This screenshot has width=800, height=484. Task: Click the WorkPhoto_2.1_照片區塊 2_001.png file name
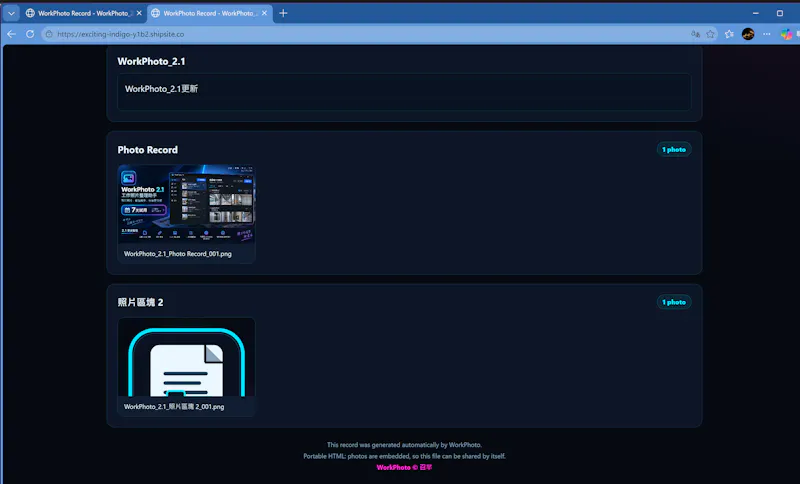tap(174, 406)
